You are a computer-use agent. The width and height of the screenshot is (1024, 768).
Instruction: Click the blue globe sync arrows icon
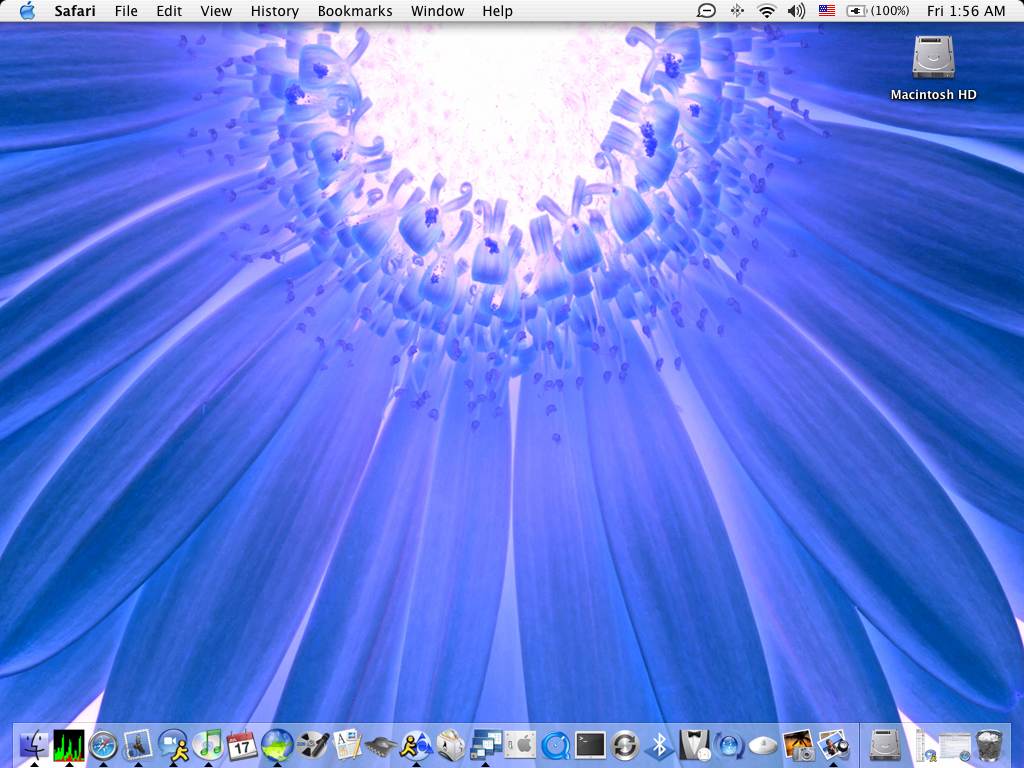pos(729,744)
